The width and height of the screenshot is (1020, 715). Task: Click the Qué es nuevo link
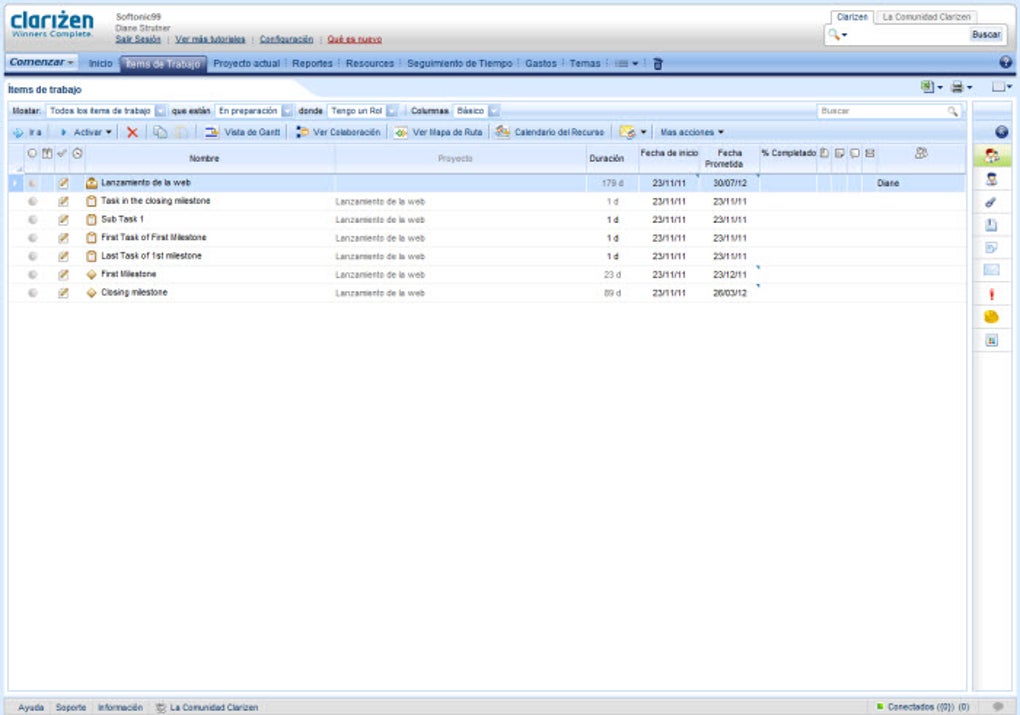[355, 39]
